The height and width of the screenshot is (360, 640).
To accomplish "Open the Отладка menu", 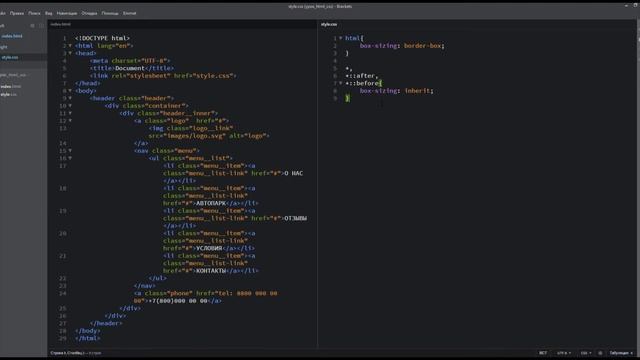I will coord(89,13).
